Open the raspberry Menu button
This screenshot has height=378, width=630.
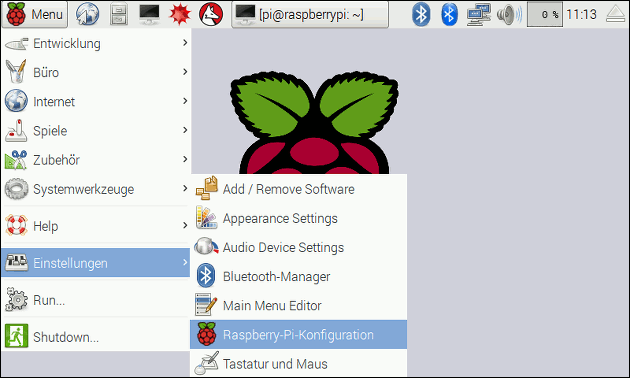35,14
